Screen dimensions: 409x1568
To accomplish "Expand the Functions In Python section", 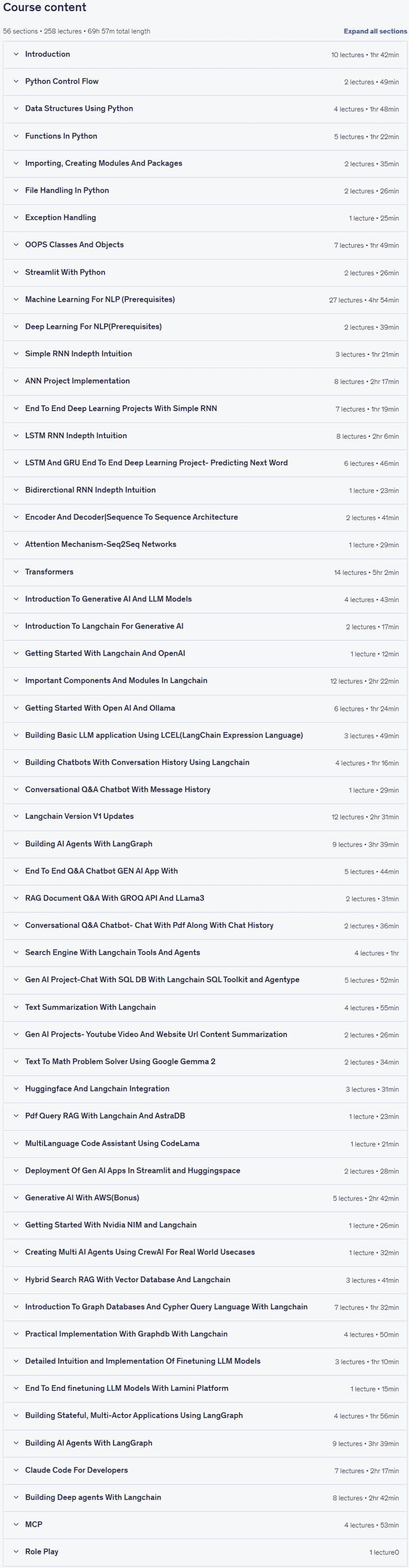I will [x=205, y=137].
